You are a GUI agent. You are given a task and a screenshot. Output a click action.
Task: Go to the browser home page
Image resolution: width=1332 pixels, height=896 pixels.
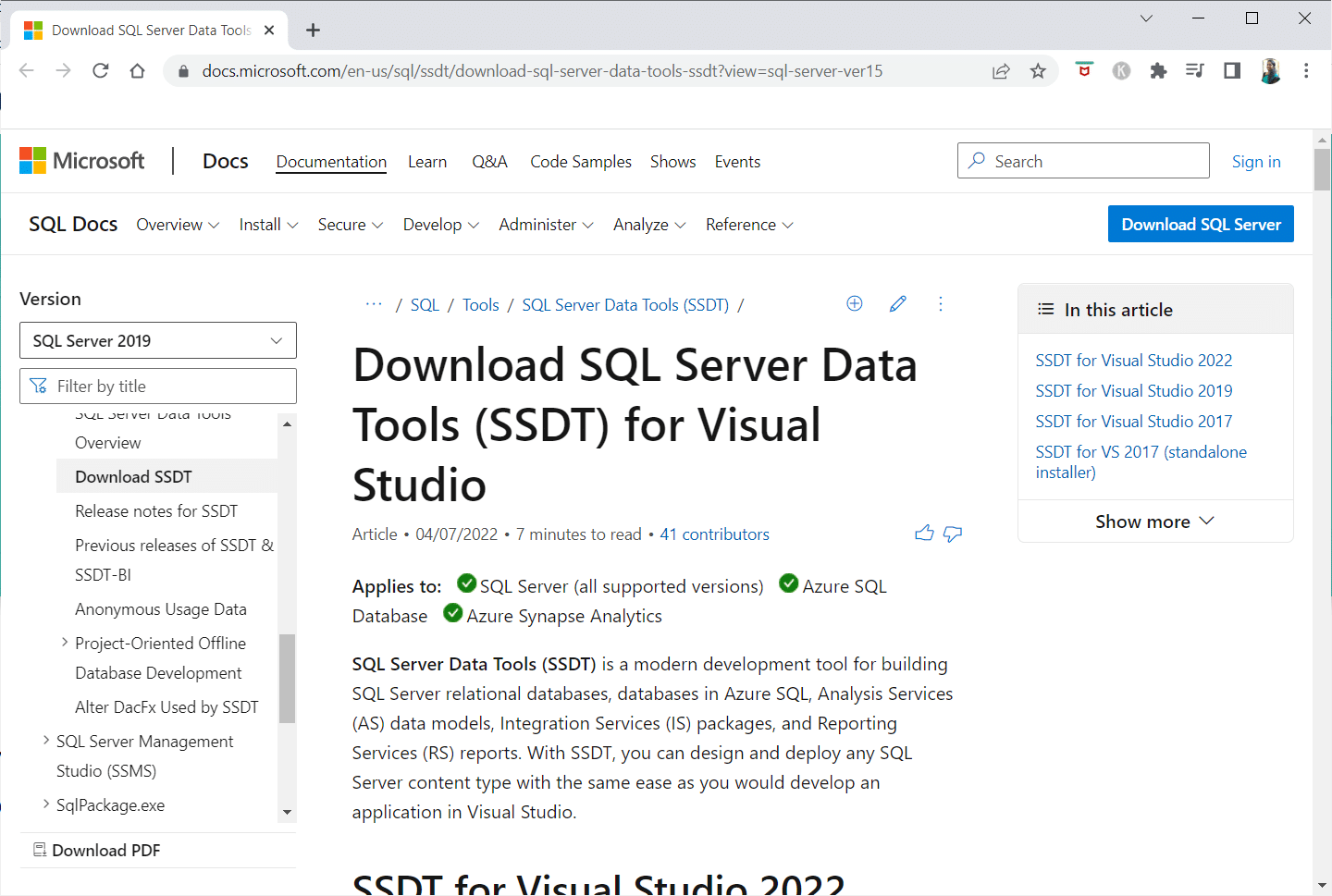point(137,71)
